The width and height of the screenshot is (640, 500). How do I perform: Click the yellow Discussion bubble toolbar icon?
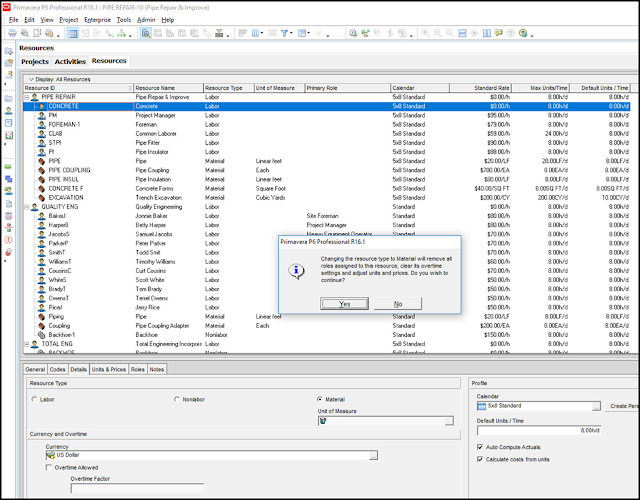498,33
